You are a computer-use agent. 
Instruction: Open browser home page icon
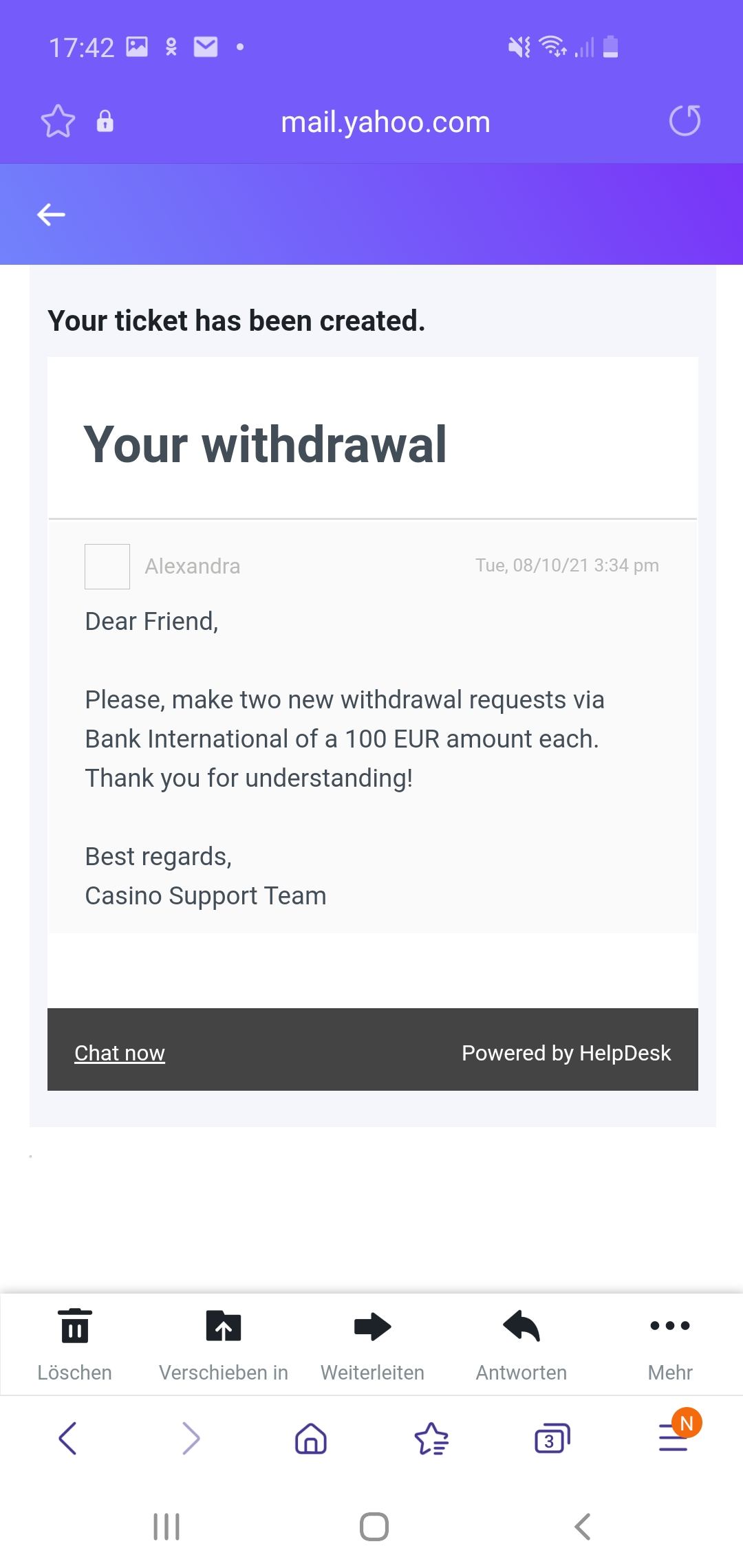[x=311, y=1438]
